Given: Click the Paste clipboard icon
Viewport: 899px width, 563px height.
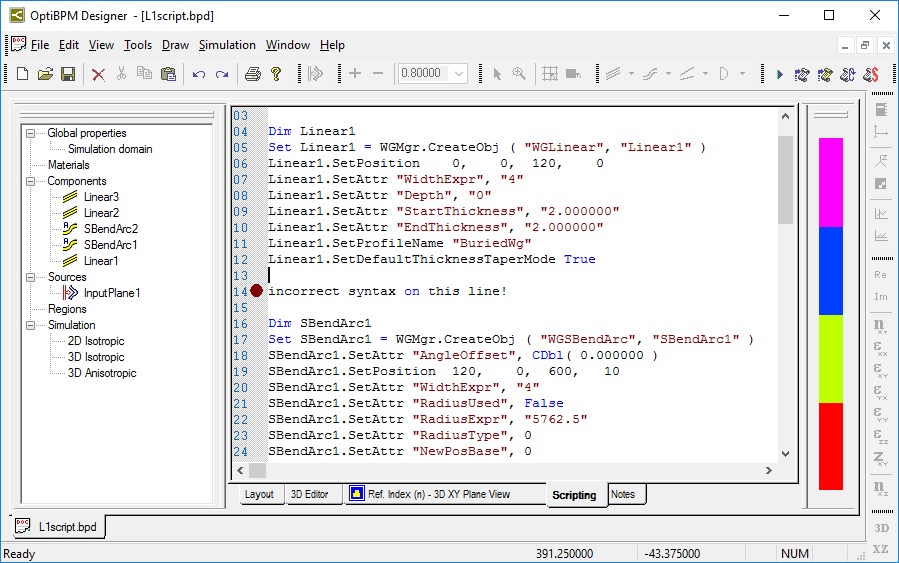Looking at the screenshot, I should [x=168, y=74].
